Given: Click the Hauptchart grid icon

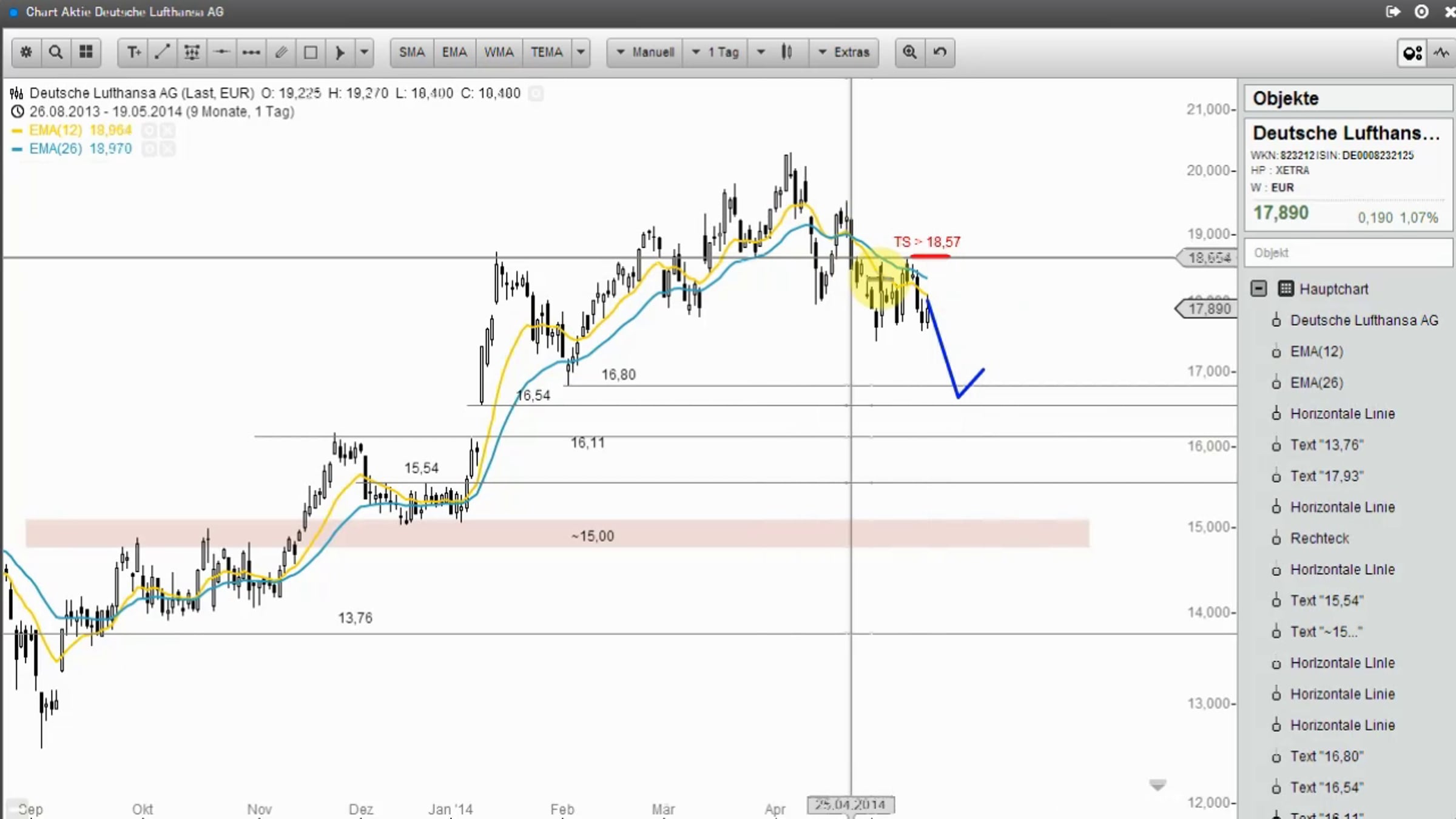Looking at the screenshot, I should (1286, 289).
